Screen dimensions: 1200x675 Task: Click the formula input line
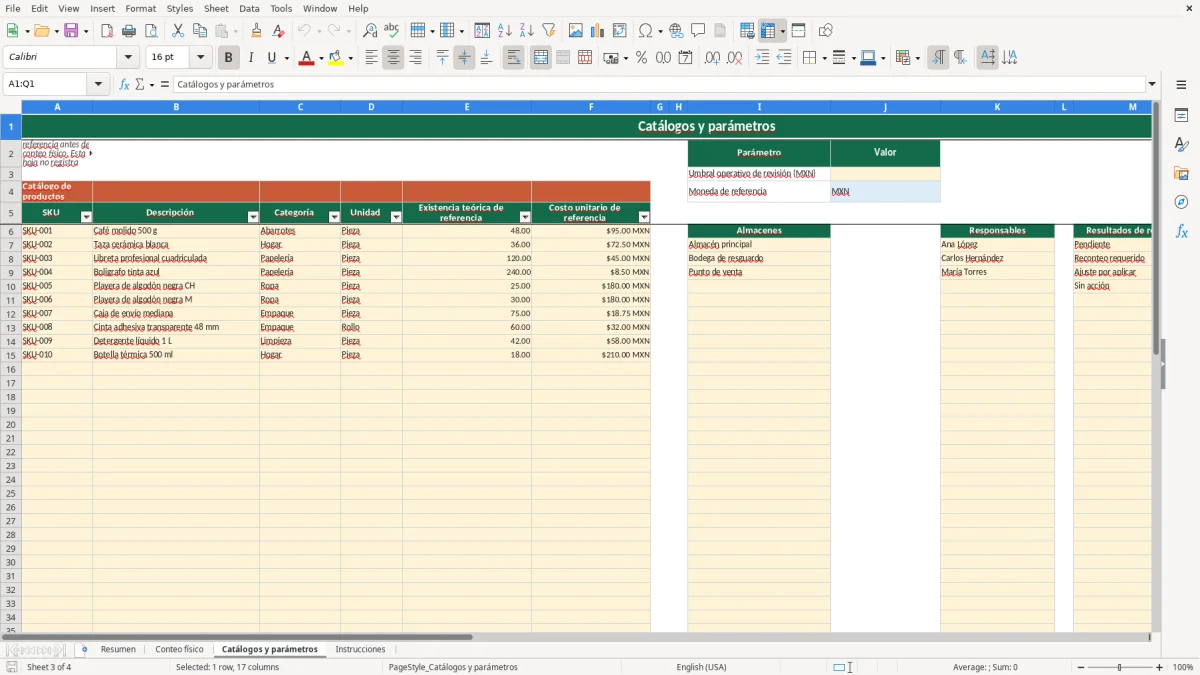(659, 85)
